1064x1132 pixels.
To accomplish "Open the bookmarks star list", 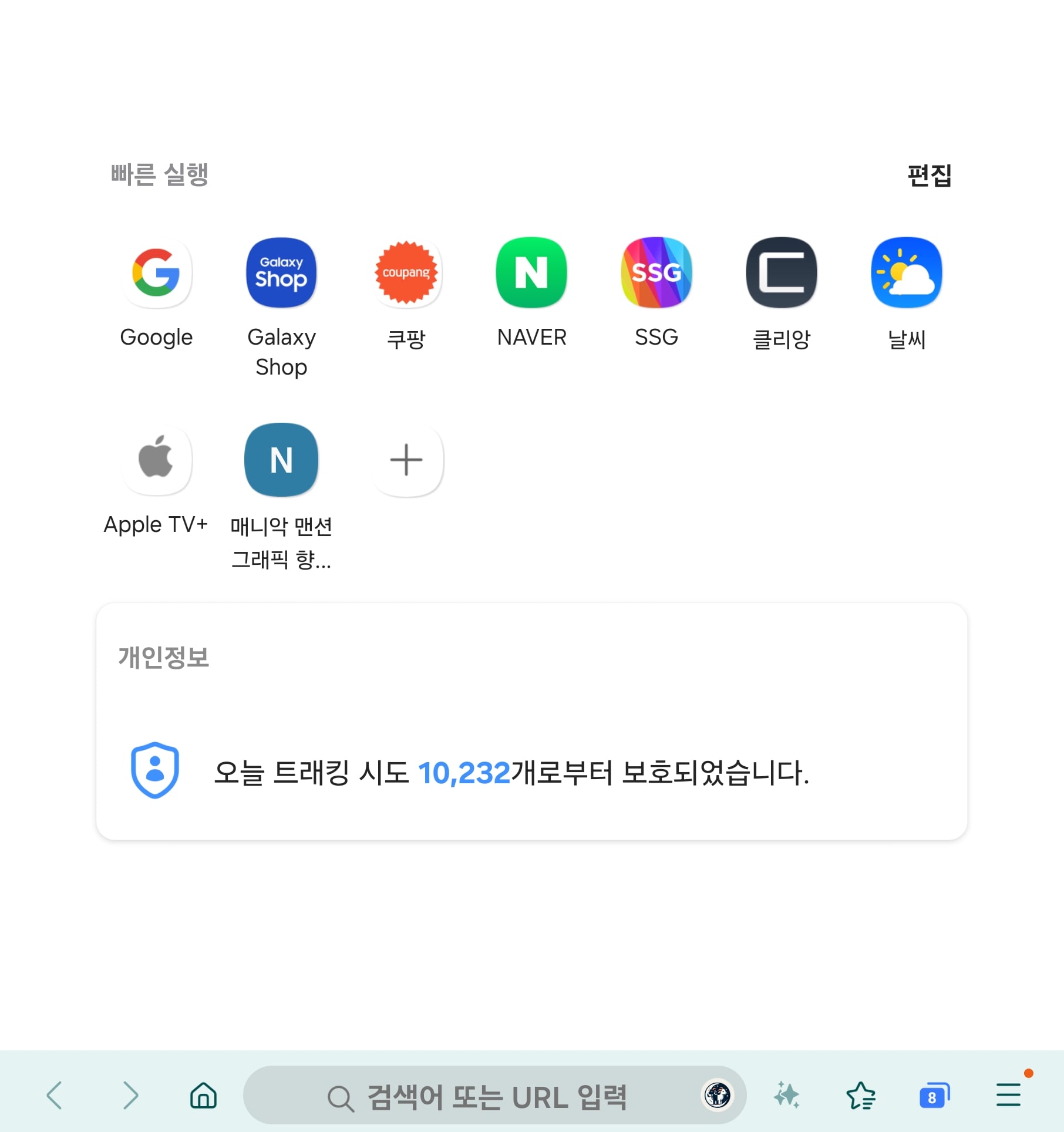I will (x=861, y=1096).
